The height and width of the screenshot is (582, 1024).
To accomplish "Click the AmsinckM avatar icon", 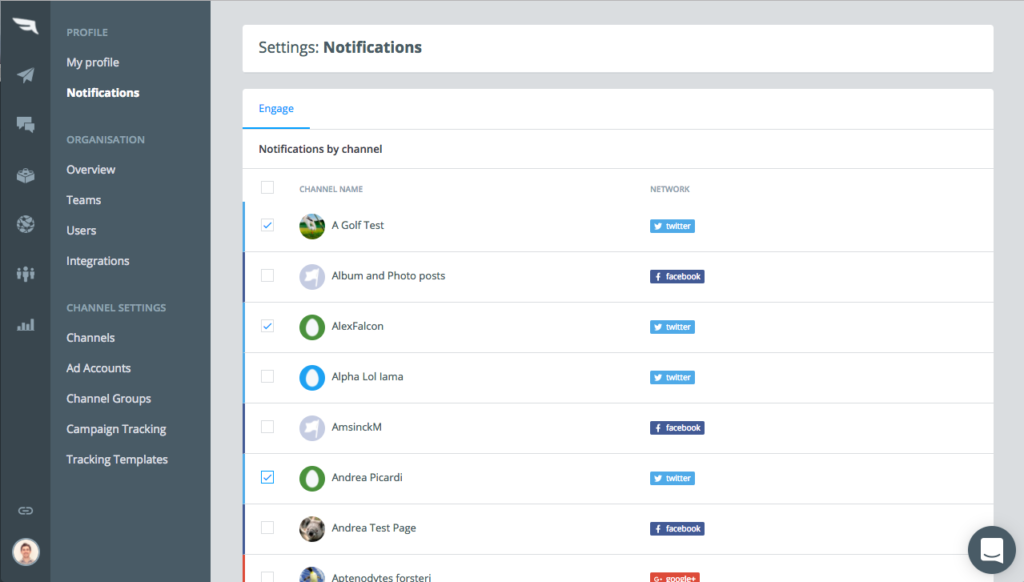I will point(312,428).
